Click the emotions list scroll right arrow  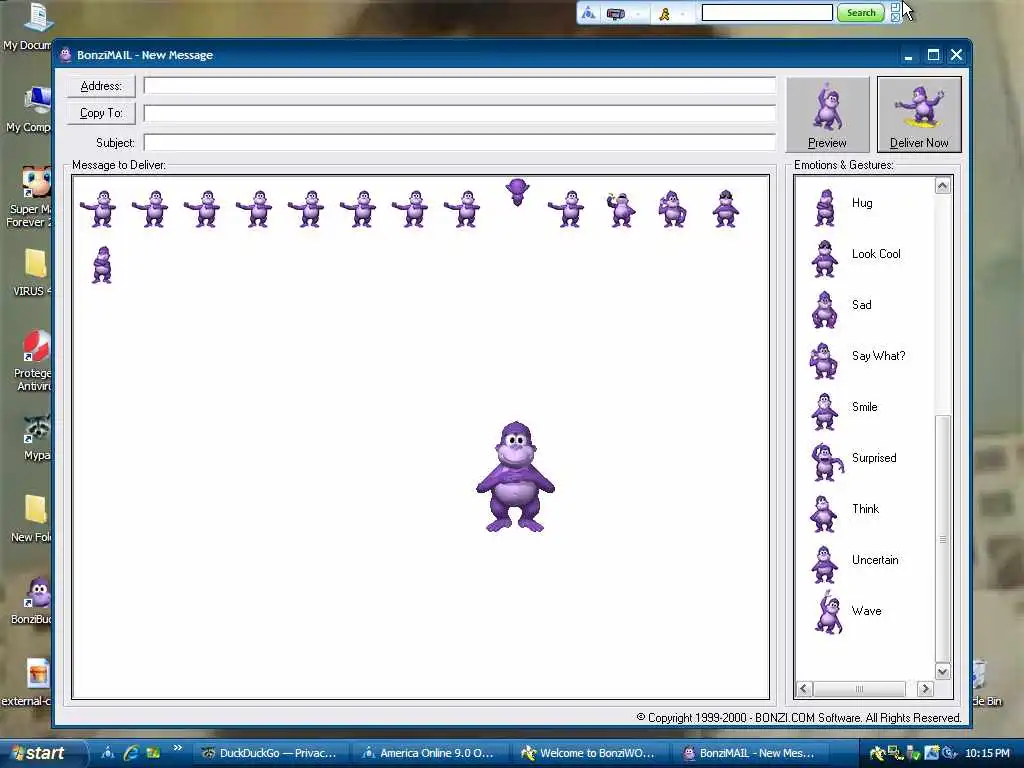point(925,689)
